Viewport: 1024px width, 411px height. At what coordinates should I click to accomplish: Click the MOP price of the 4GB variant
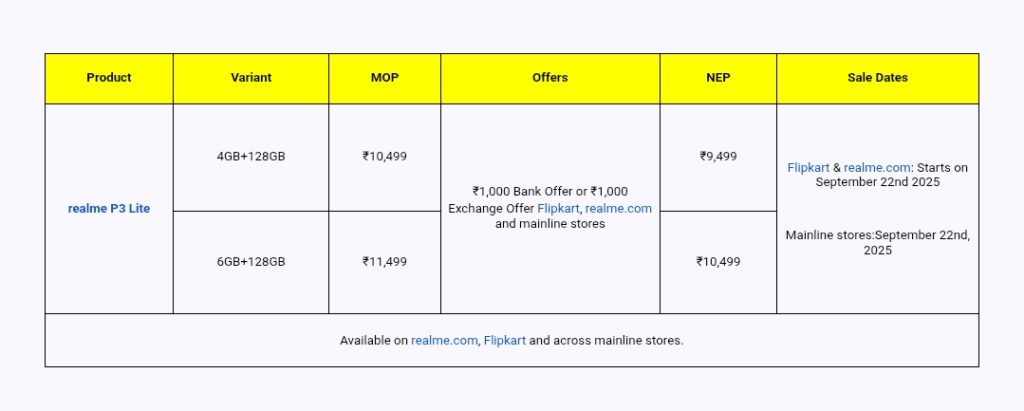click(384, 156)
